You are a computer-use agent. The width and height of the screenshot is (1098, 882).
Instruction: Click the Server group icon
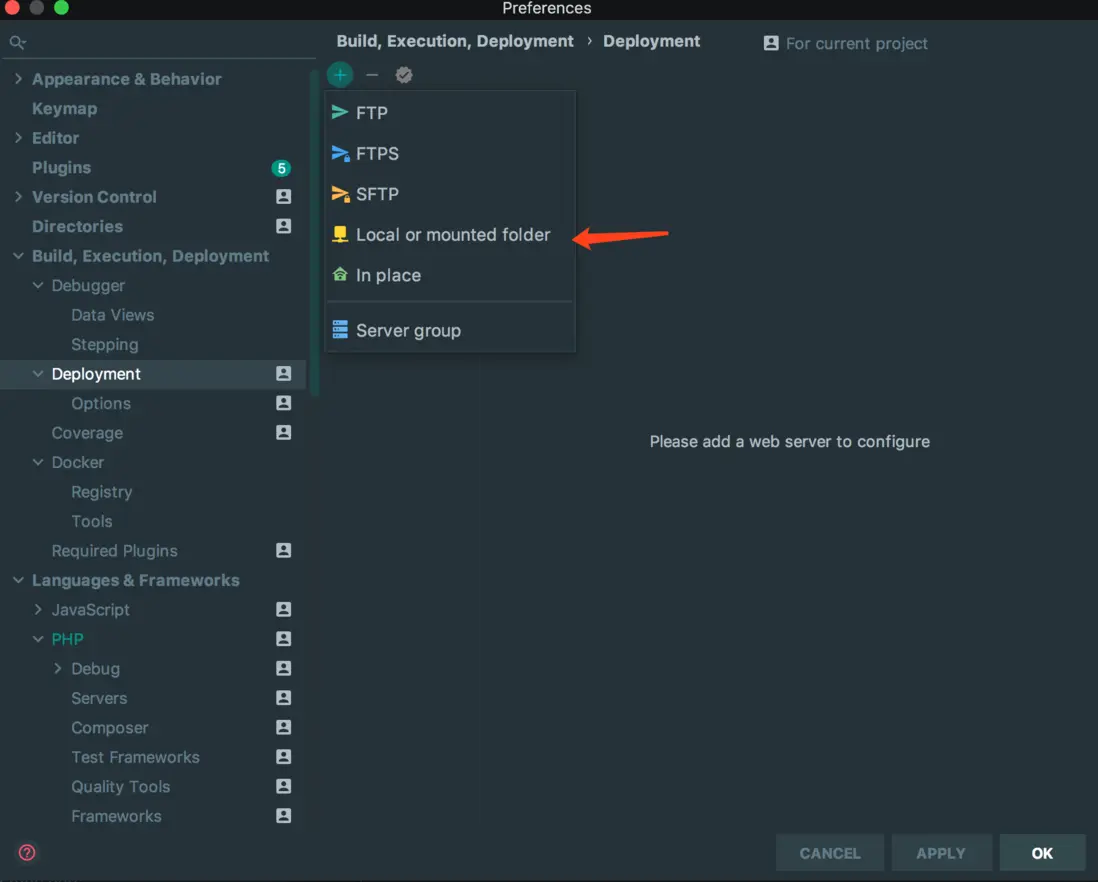340,330
